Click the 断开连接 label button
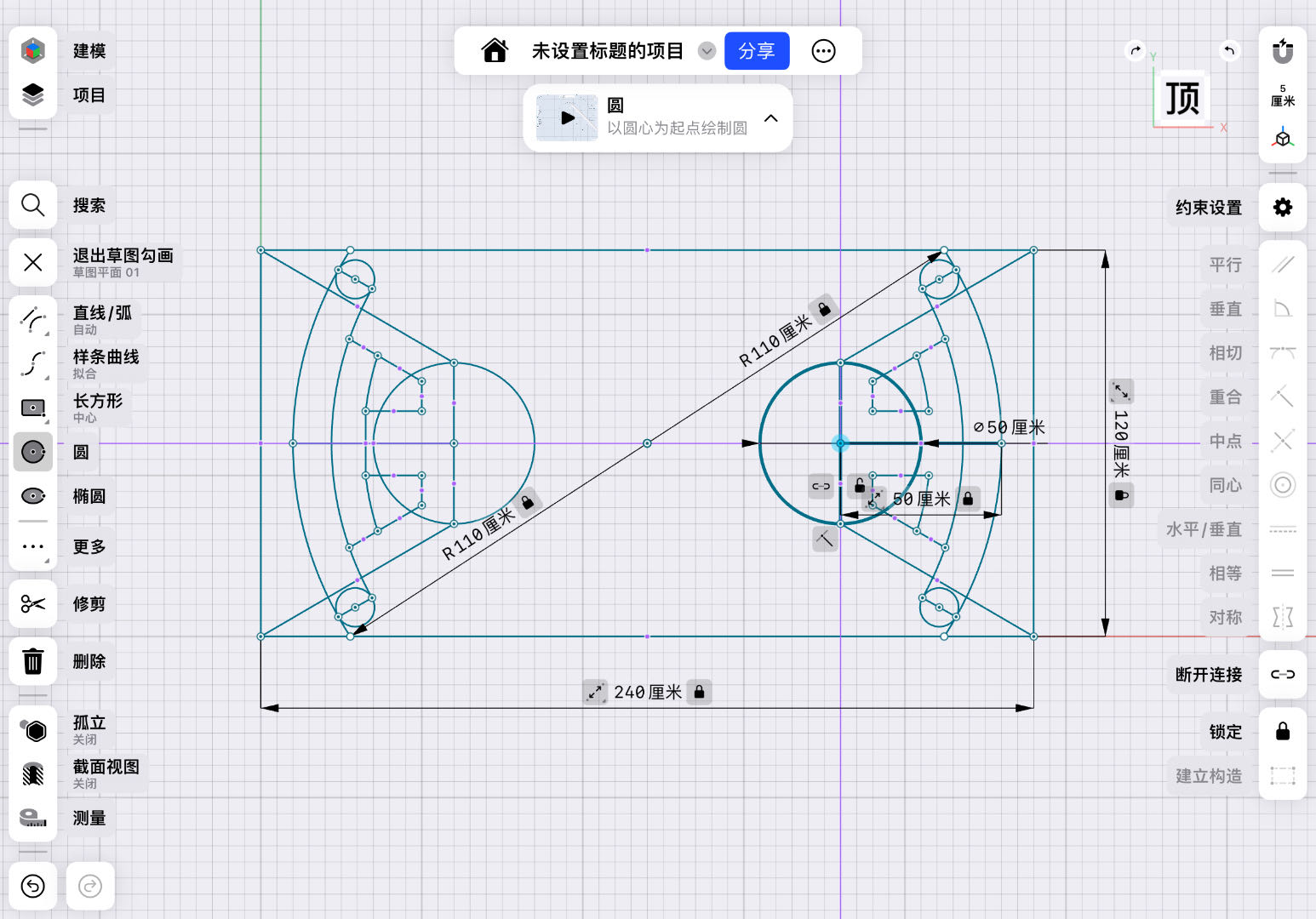This screenshot has width=1316, height=919. tap(1209, 675)
